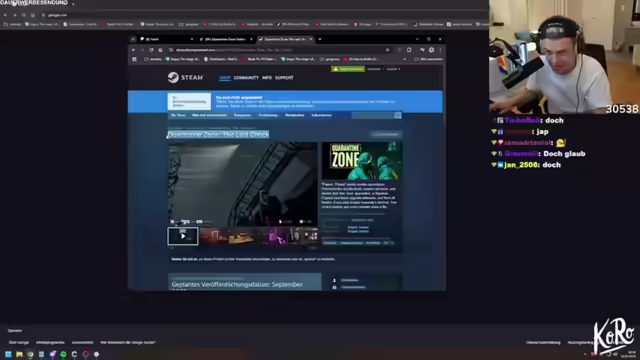The width and height of the screenshot is (640, 360).
Task: Click back arrow in background browser
Action: point(5,15)
